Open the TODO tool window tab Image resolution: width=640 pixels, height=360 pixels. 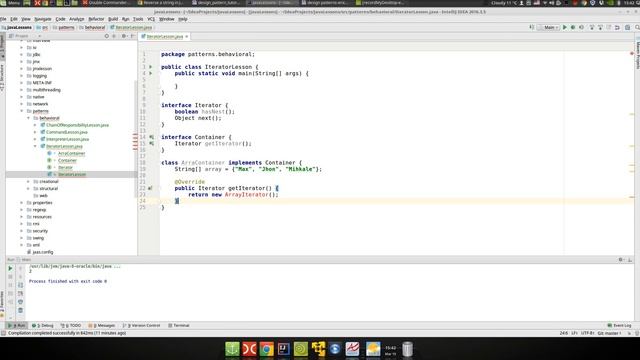coord(71,326)
